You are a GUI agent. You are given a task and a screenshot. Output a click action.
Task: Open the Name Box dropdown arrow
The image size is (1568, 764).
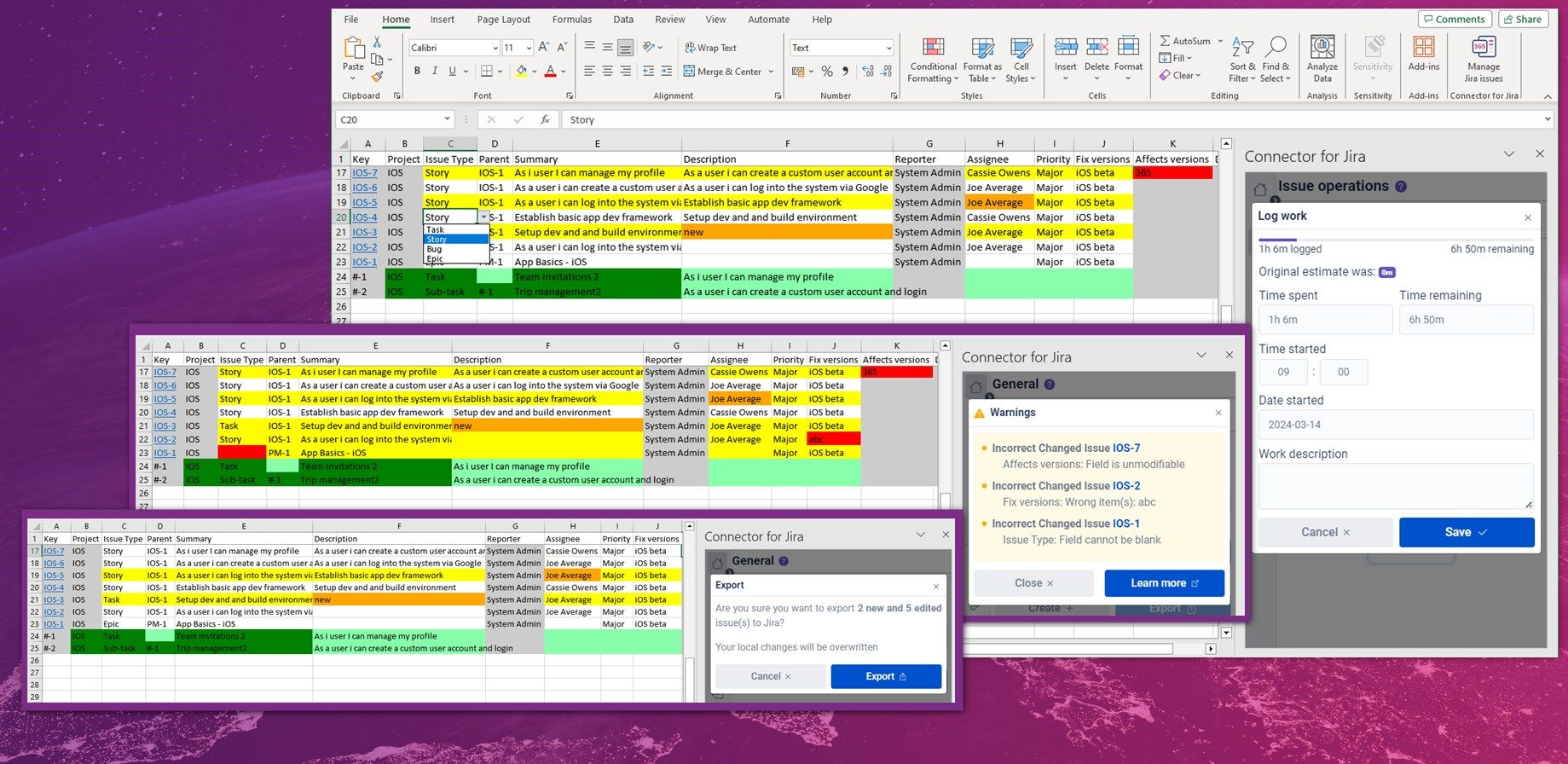(447, 119)
